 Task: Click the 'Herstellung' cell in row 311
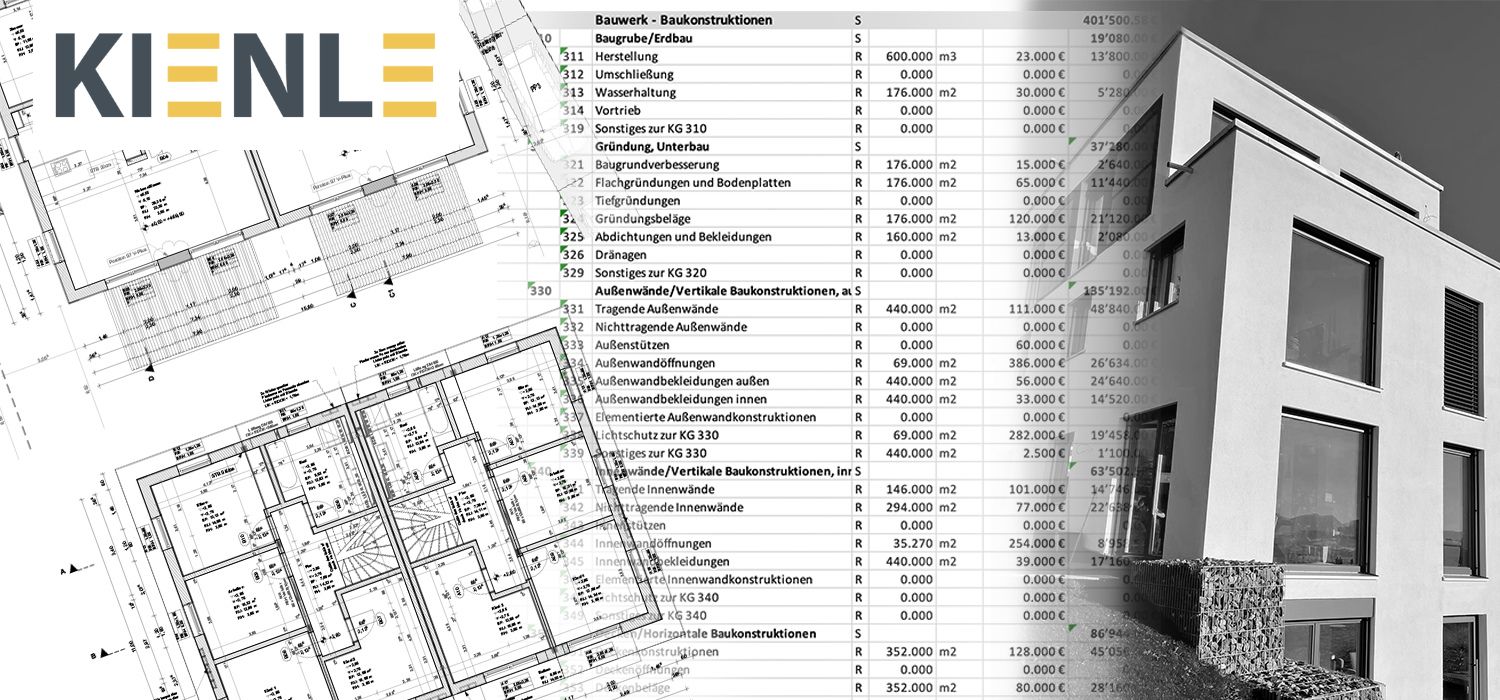[628, 56]
